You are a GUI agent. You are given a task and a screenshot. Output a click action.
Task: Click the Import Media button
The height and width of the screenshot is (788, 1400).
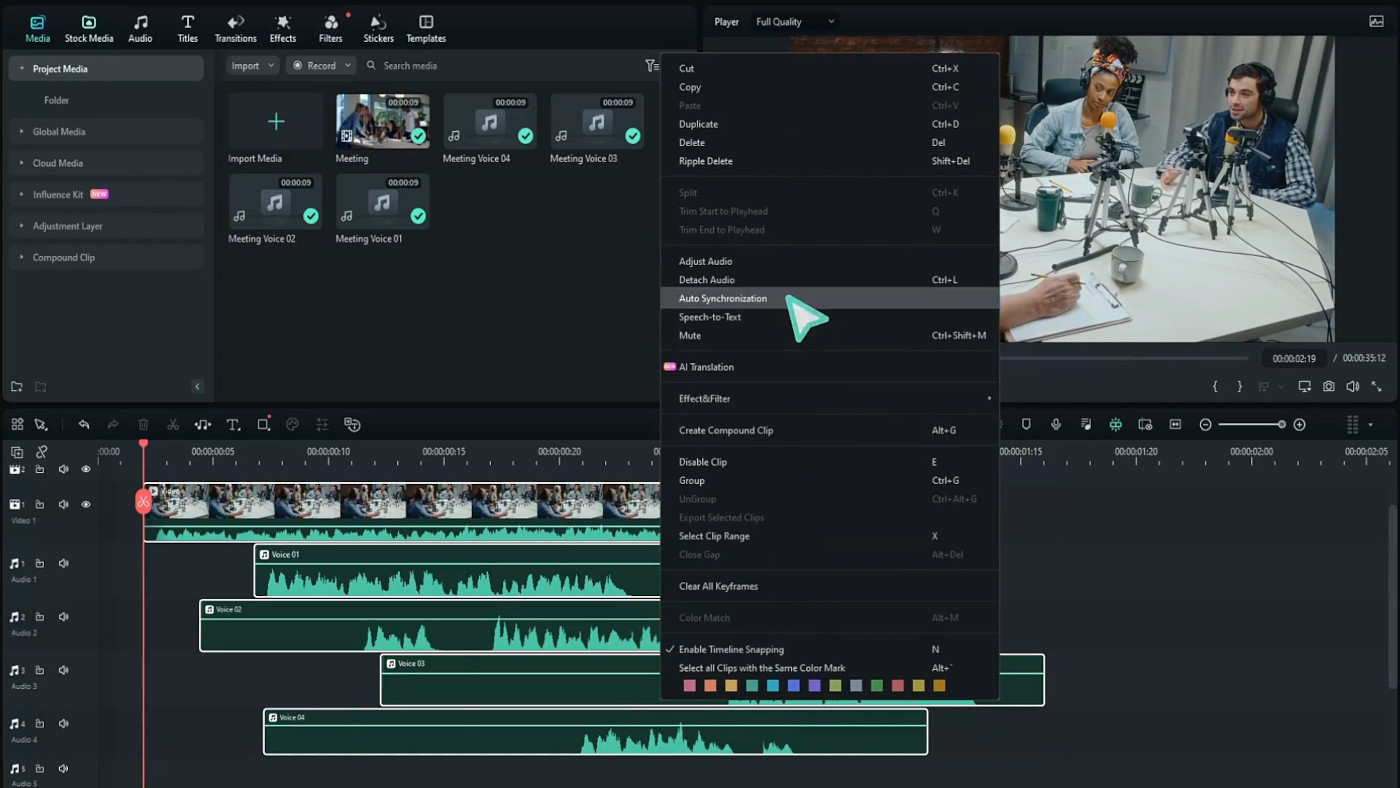click(274, 121)
